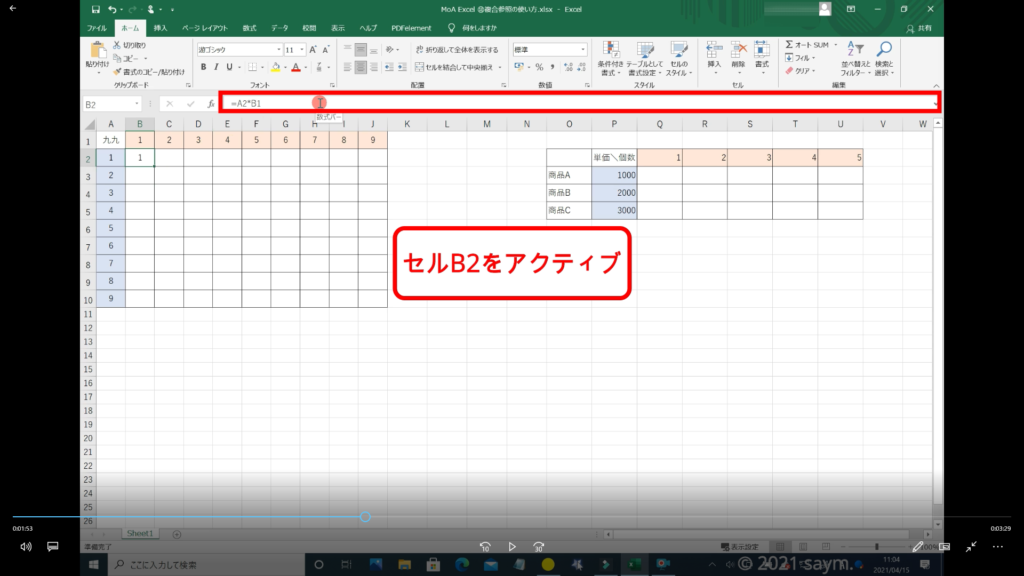Play the video with the play button

click(x=512, y=547)
